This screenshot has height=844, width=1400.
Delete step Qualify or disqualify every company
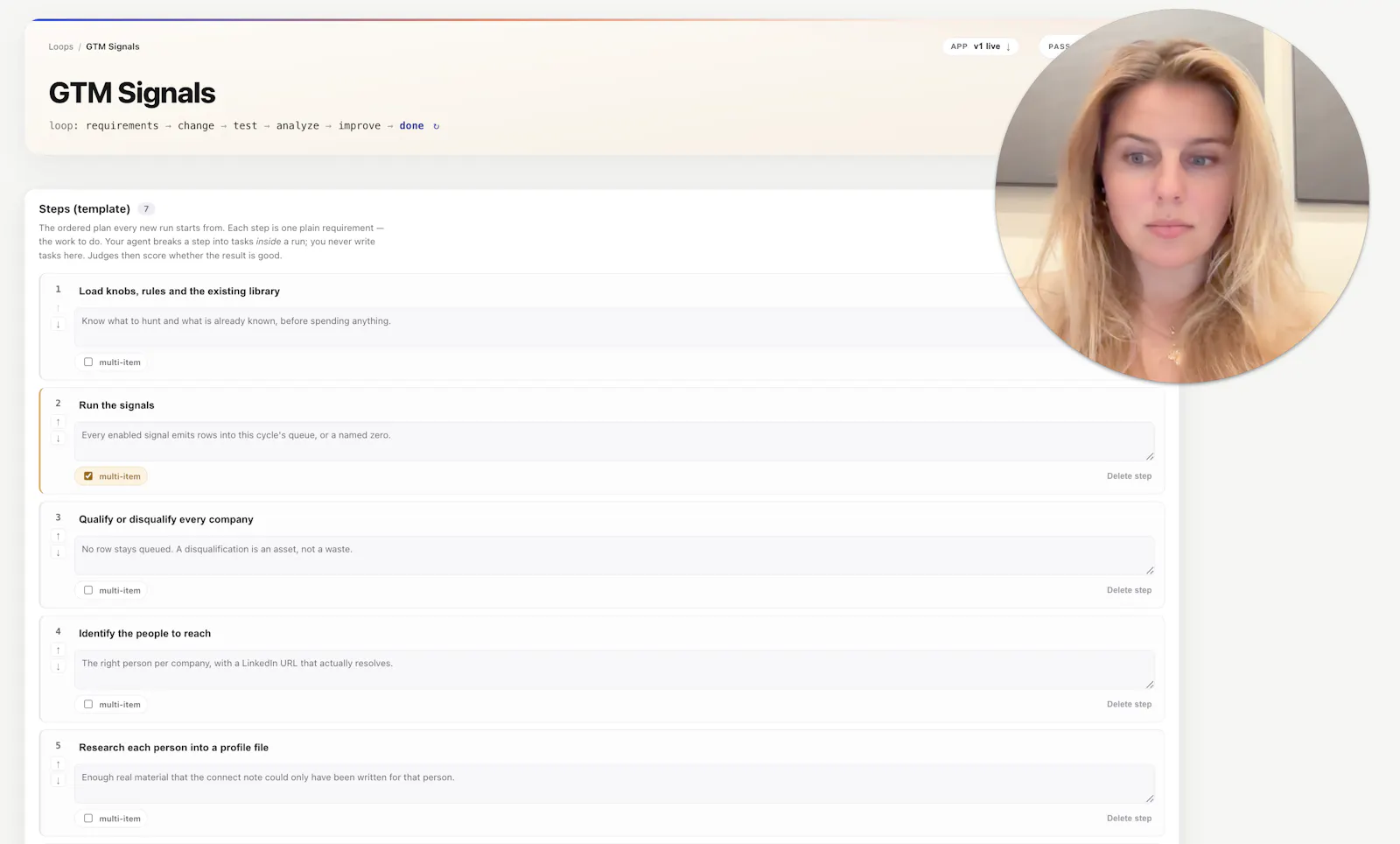coord(1129,590)
